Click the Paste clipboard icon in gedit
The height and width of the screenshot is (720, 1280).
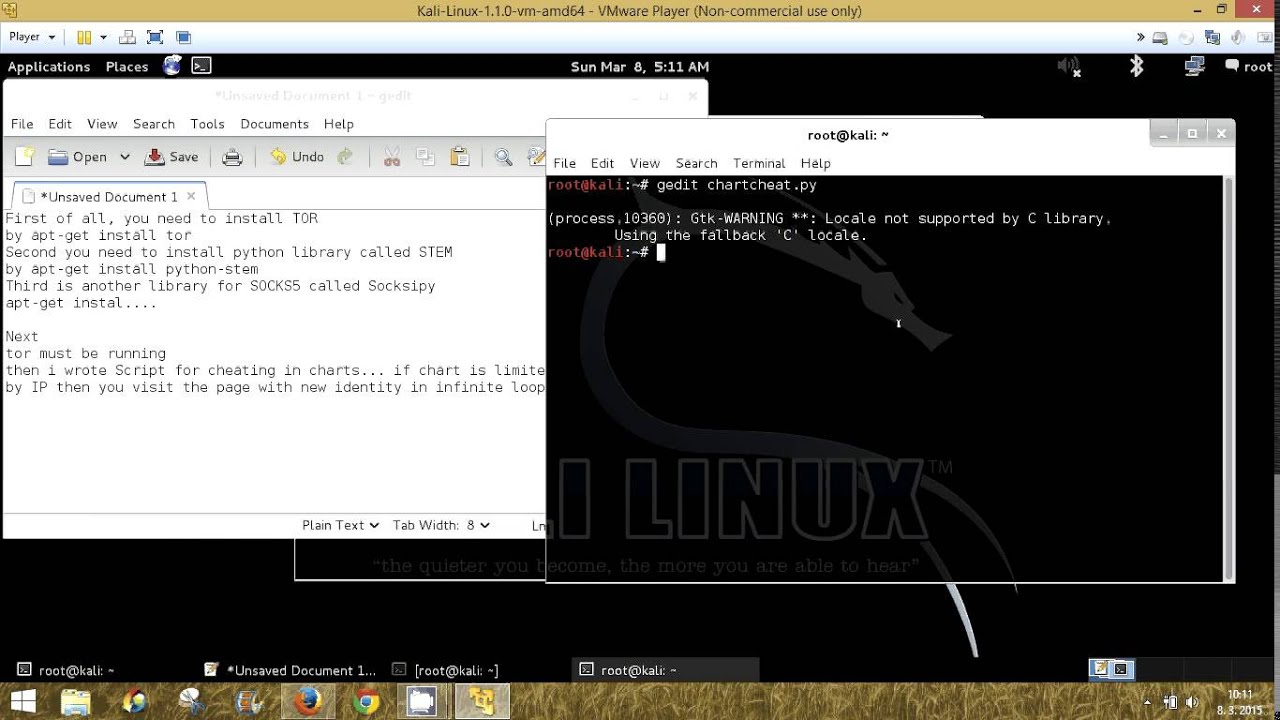[459, 157]
